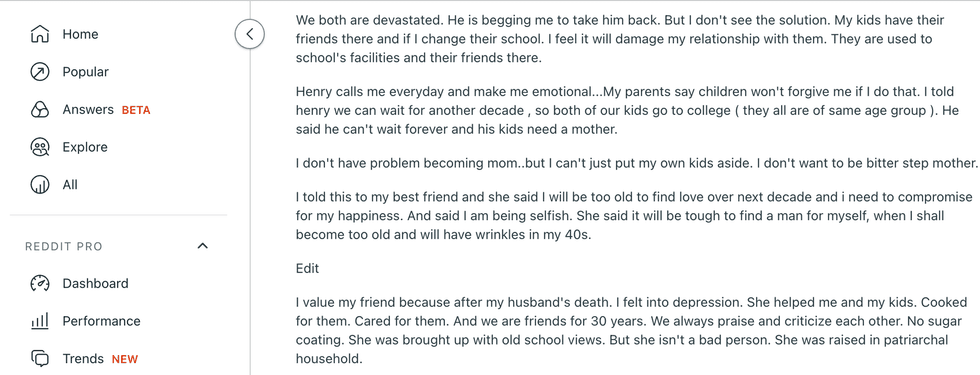This screenshot has width=980, height=375.
Task: Toggle the REDDIT PRO section header
Action: tap(119, 246)
